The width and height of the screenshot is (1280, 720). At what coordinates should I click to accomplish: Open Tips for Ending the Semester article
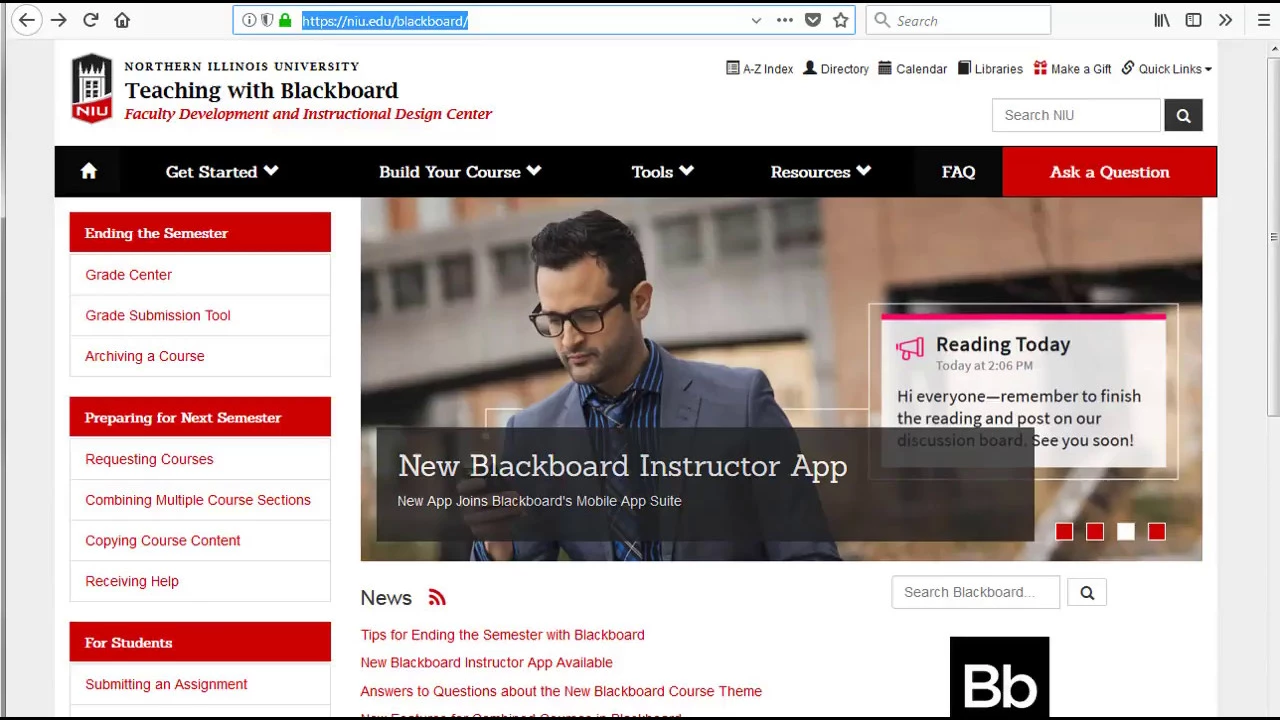point(502,635)
